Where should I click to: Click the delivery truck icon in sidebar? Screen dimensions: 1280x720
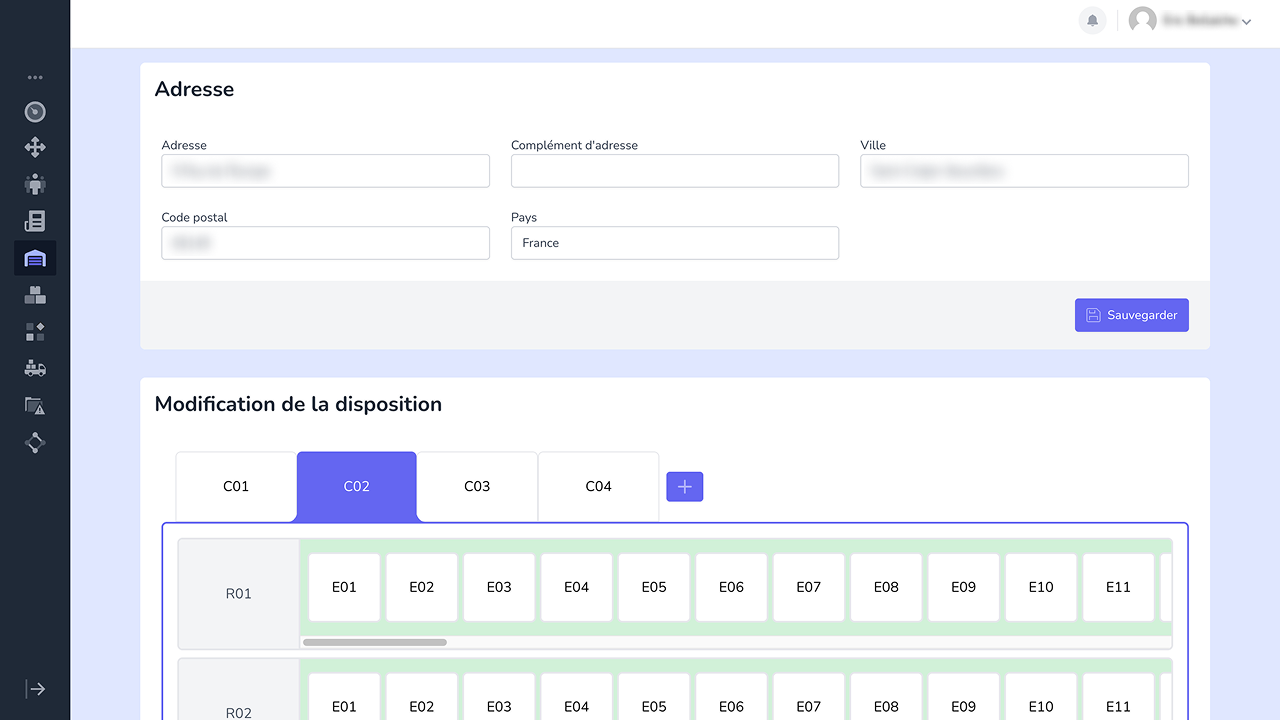35,368
